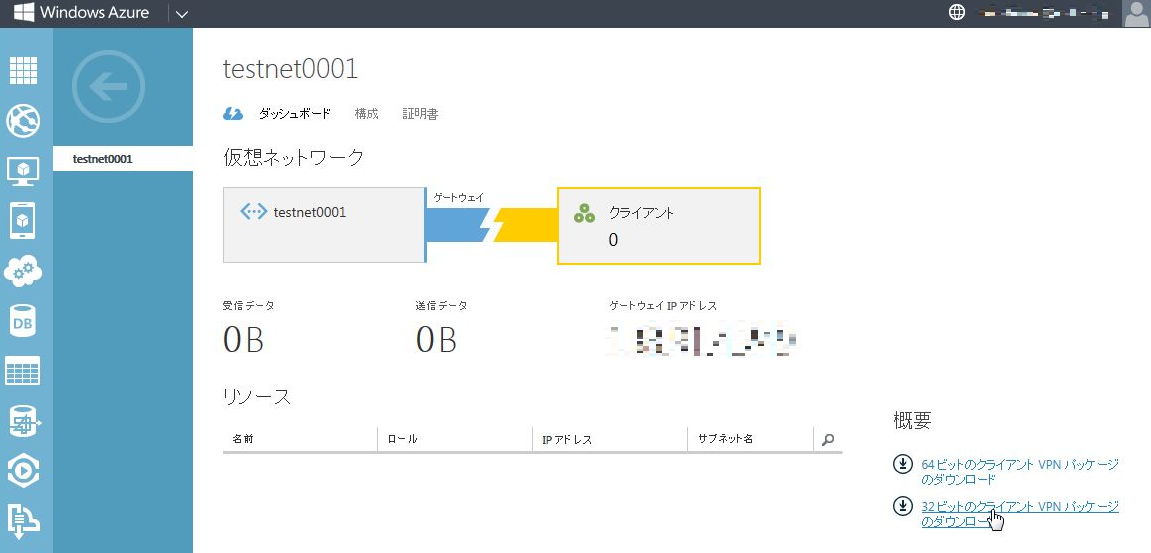Click the 32-bit VPN package download link
1151x553 pixels.
point(1020,514)
